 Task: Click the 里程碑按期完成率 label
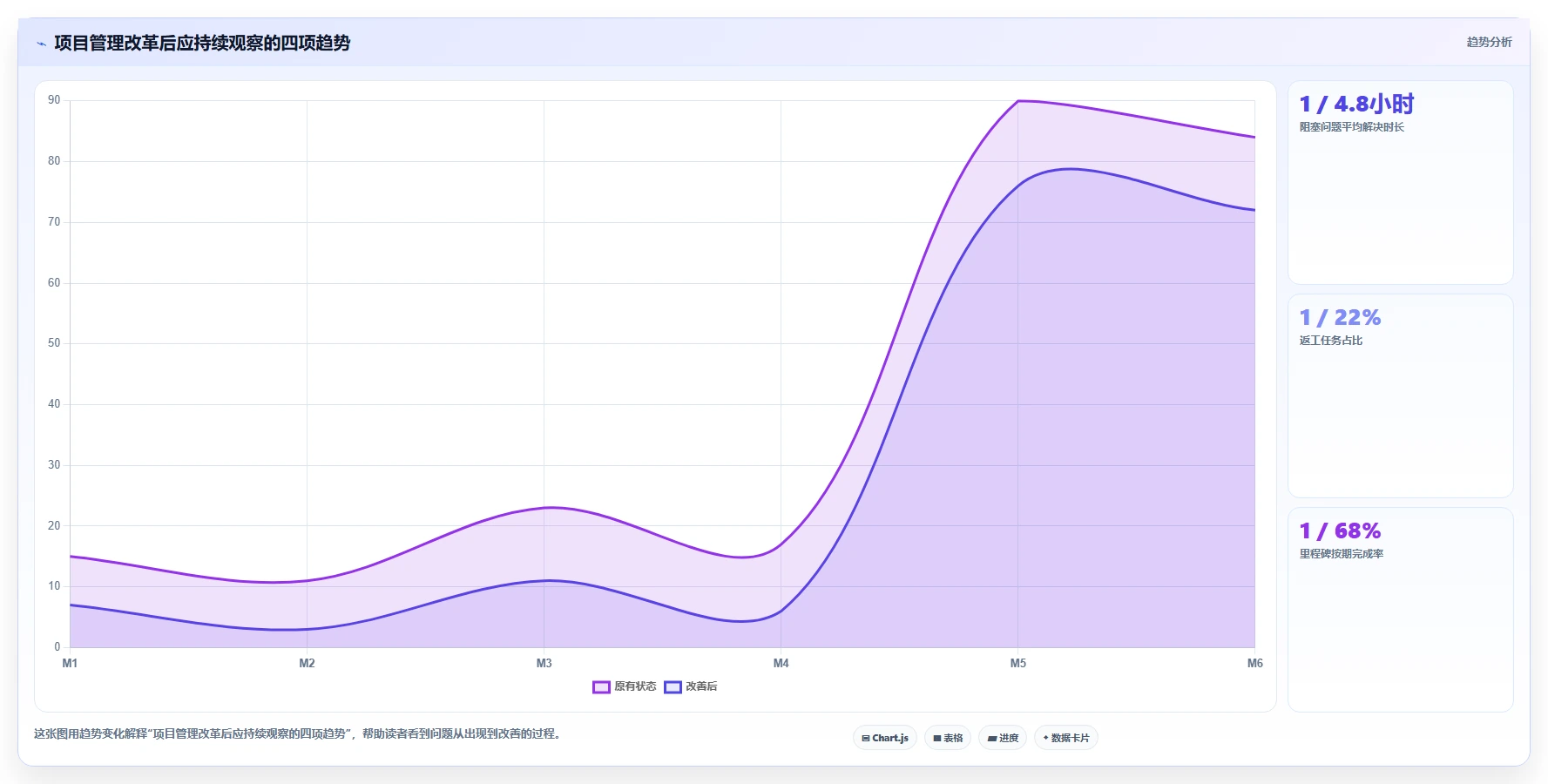coord(1342,554)
